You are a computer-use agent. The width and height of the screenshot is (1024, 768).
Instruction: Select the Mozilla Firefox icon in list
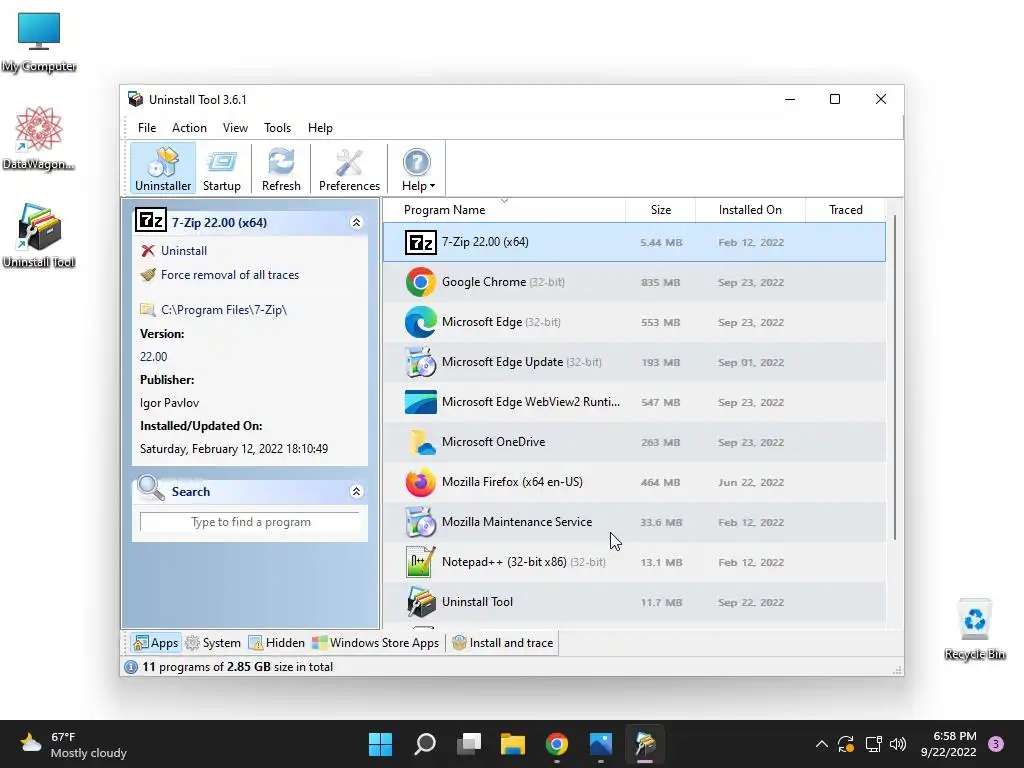pos(421,482)
